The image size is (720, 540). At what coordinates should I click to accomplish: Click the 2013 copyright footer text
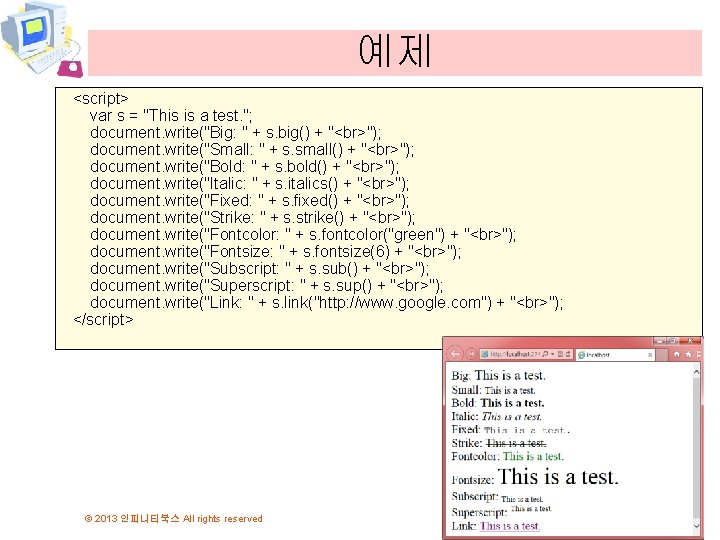click(174, 519)
